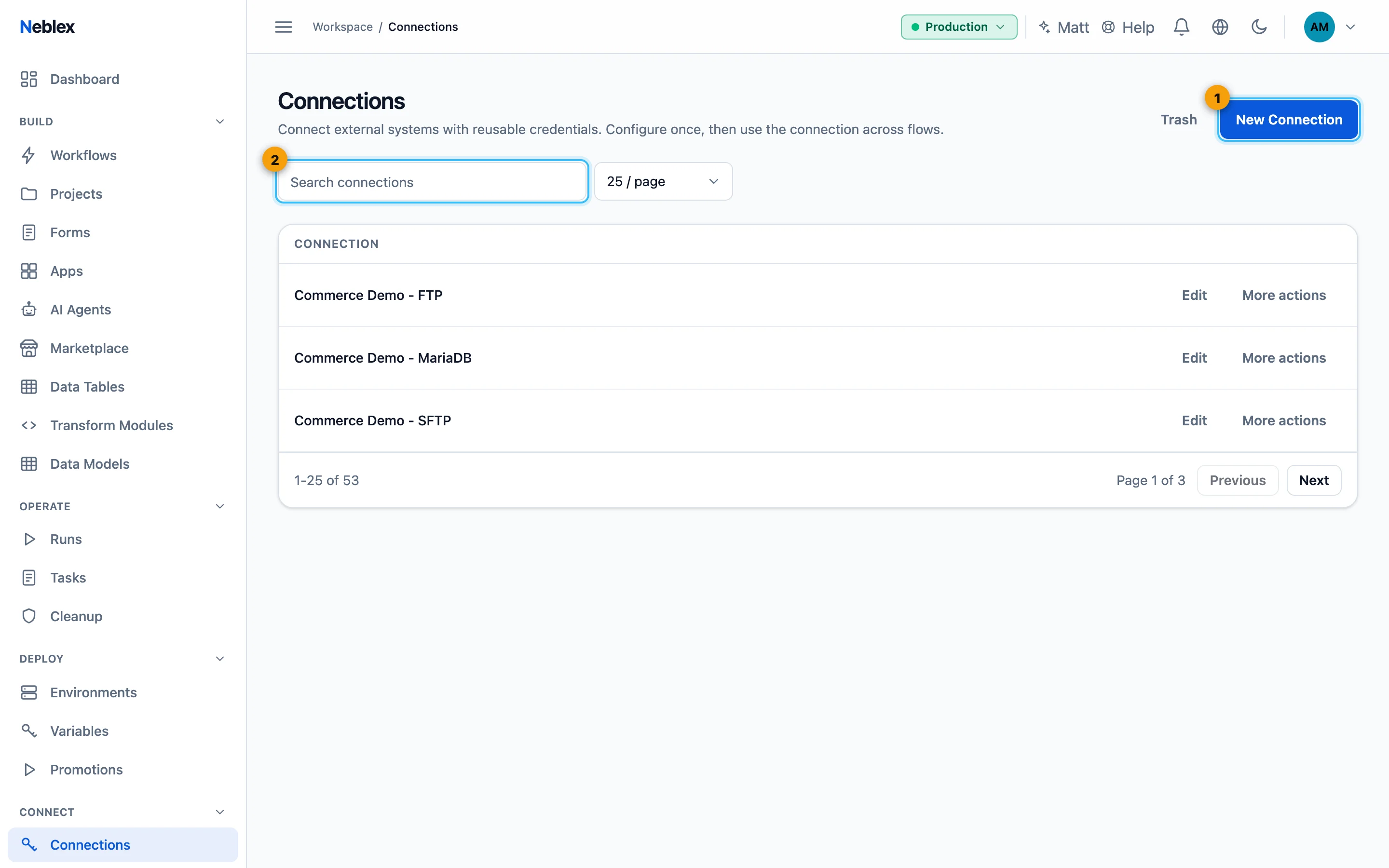Open Promotions in sidebar
1389x868 pixels.
pos(123,769)
